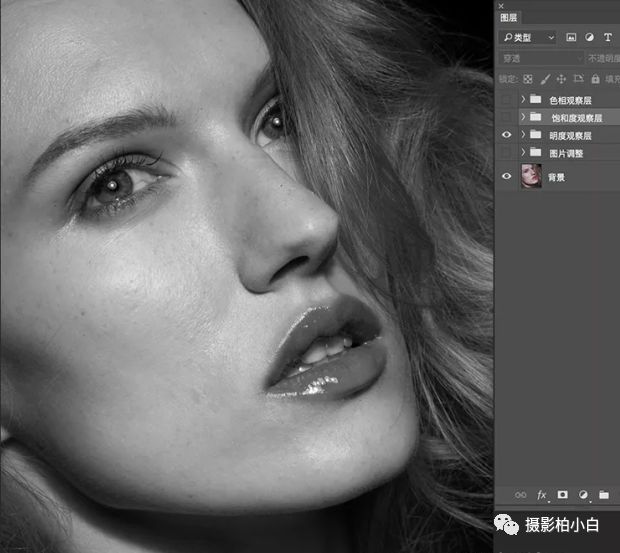This screenshot has height=553, width=620.
Task: Click the lock all padlock icon
Action: pyautogui.click(x=595, y=78)
